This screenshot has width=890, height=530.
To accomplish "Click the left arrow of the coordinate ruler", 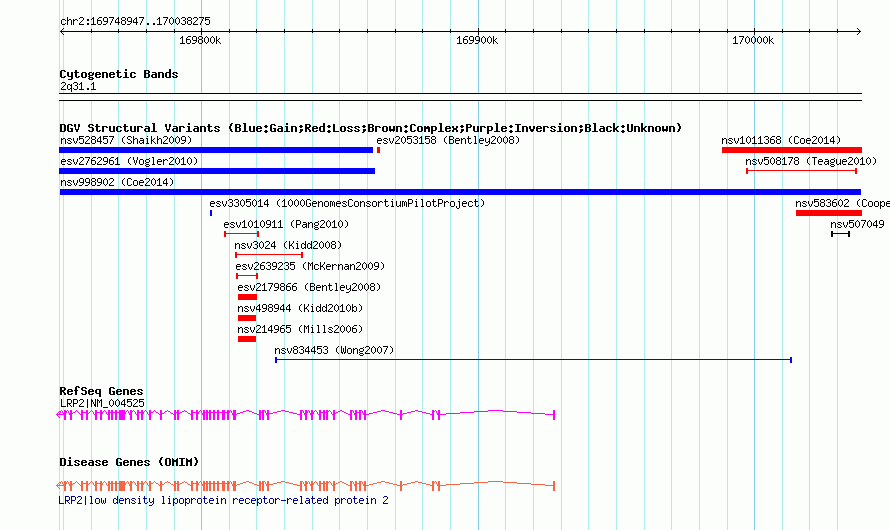I will [x=62, y=31].
